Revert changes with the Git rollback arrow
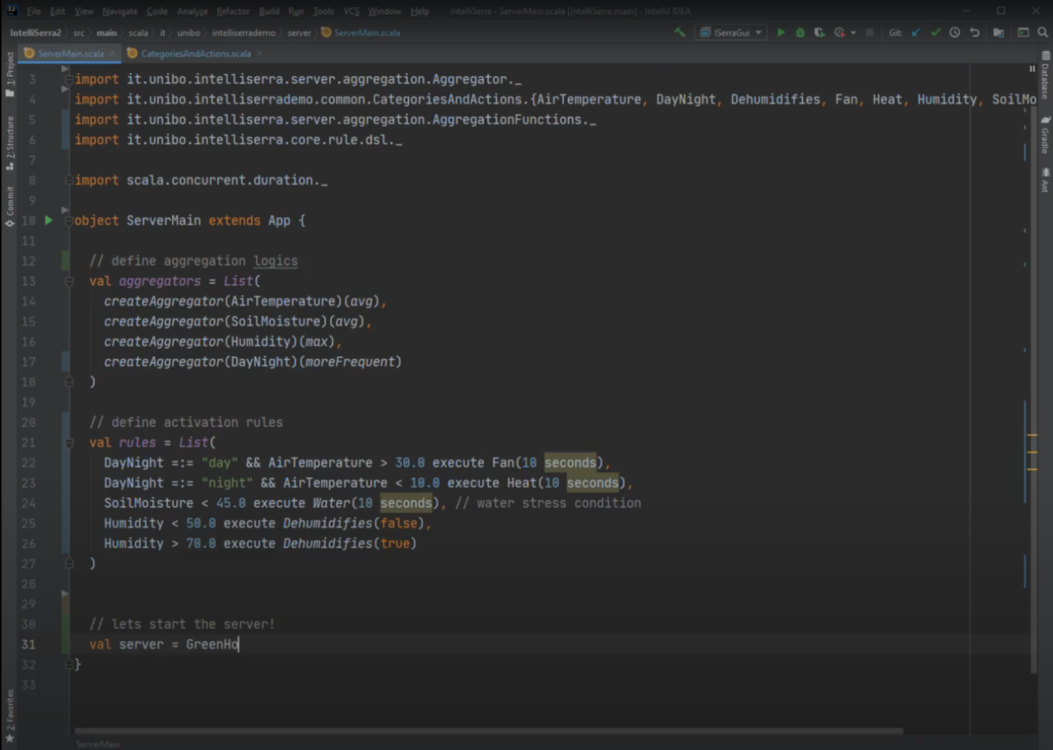Viewport: 1053px width, 750px height. (x=974, y=32)
